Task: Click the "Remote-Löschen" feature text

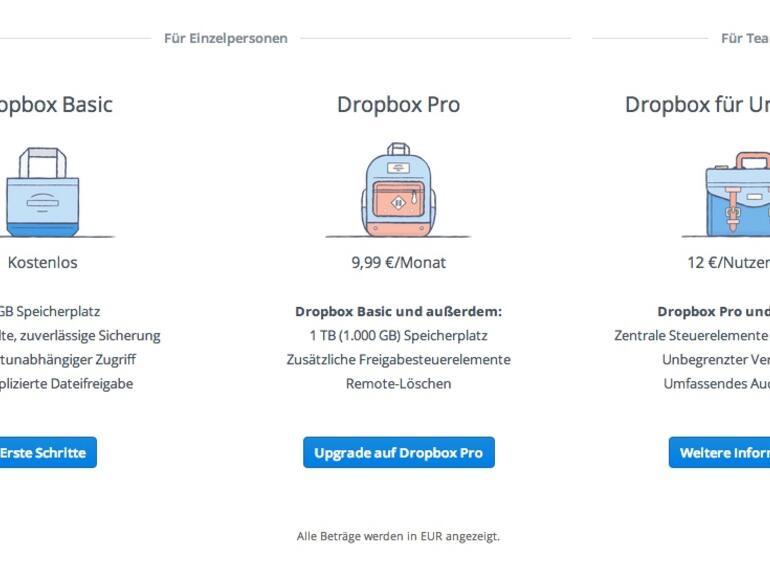Action: (398, 384)
